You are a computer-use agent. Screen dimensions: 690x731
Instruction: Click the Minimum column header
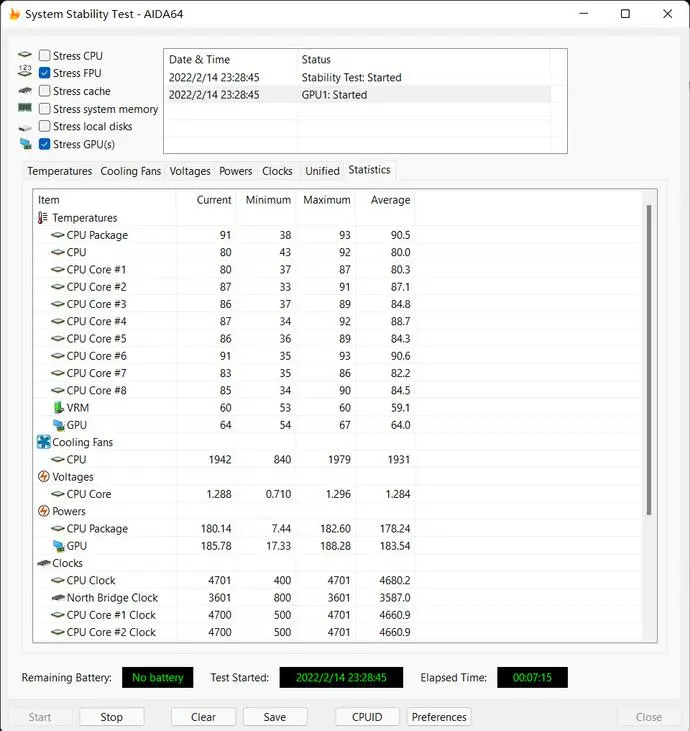268,200
